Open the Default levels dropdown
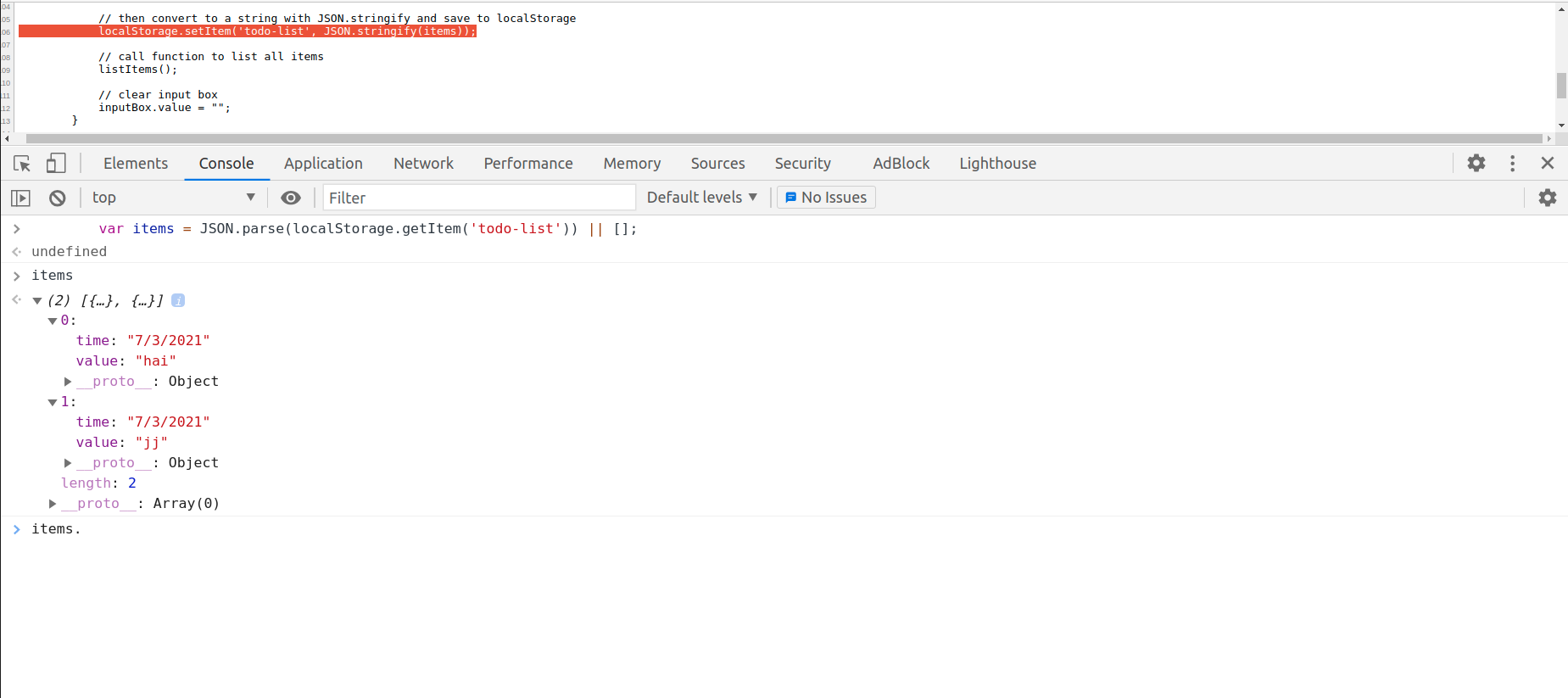This screenshot has height=698, width=1568. click(x=701, y=198)
